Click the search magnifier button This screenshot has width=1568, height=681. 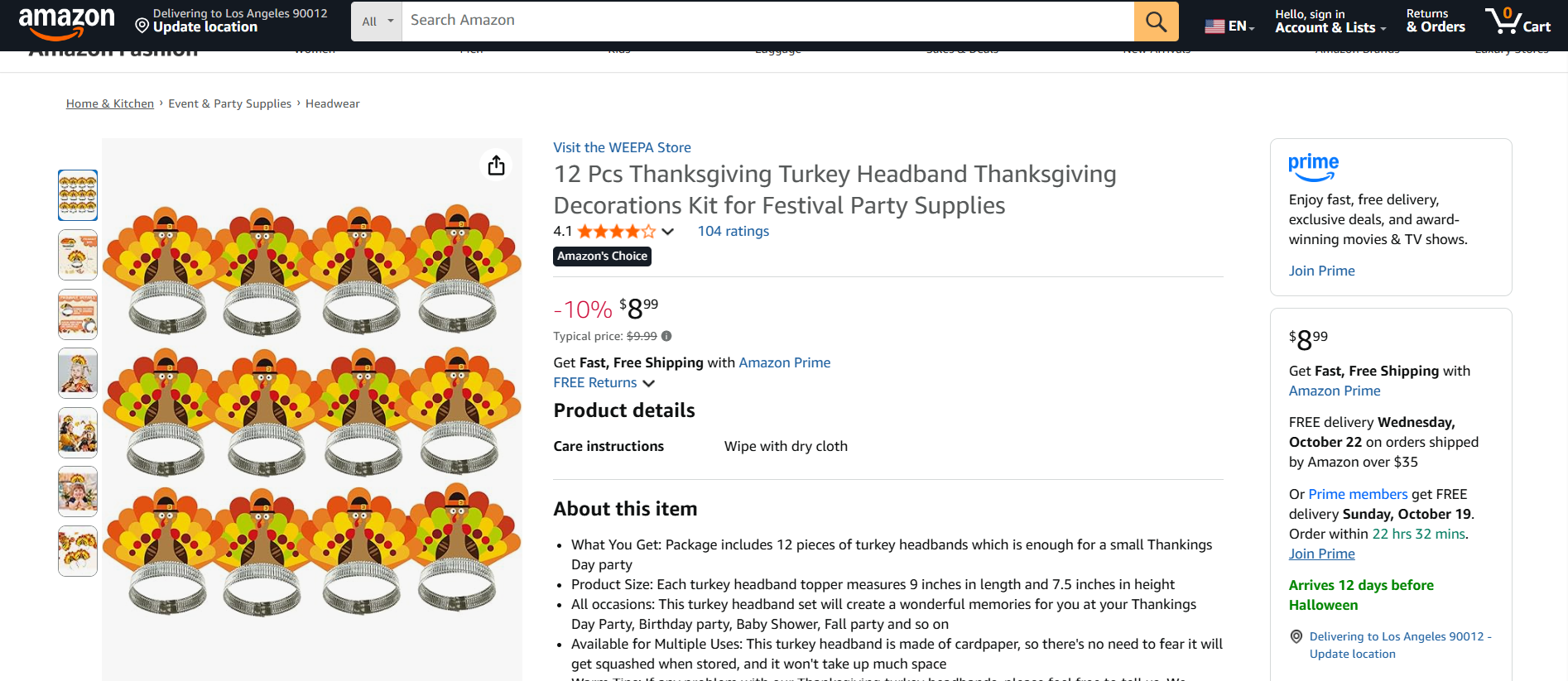point(1156,22)
